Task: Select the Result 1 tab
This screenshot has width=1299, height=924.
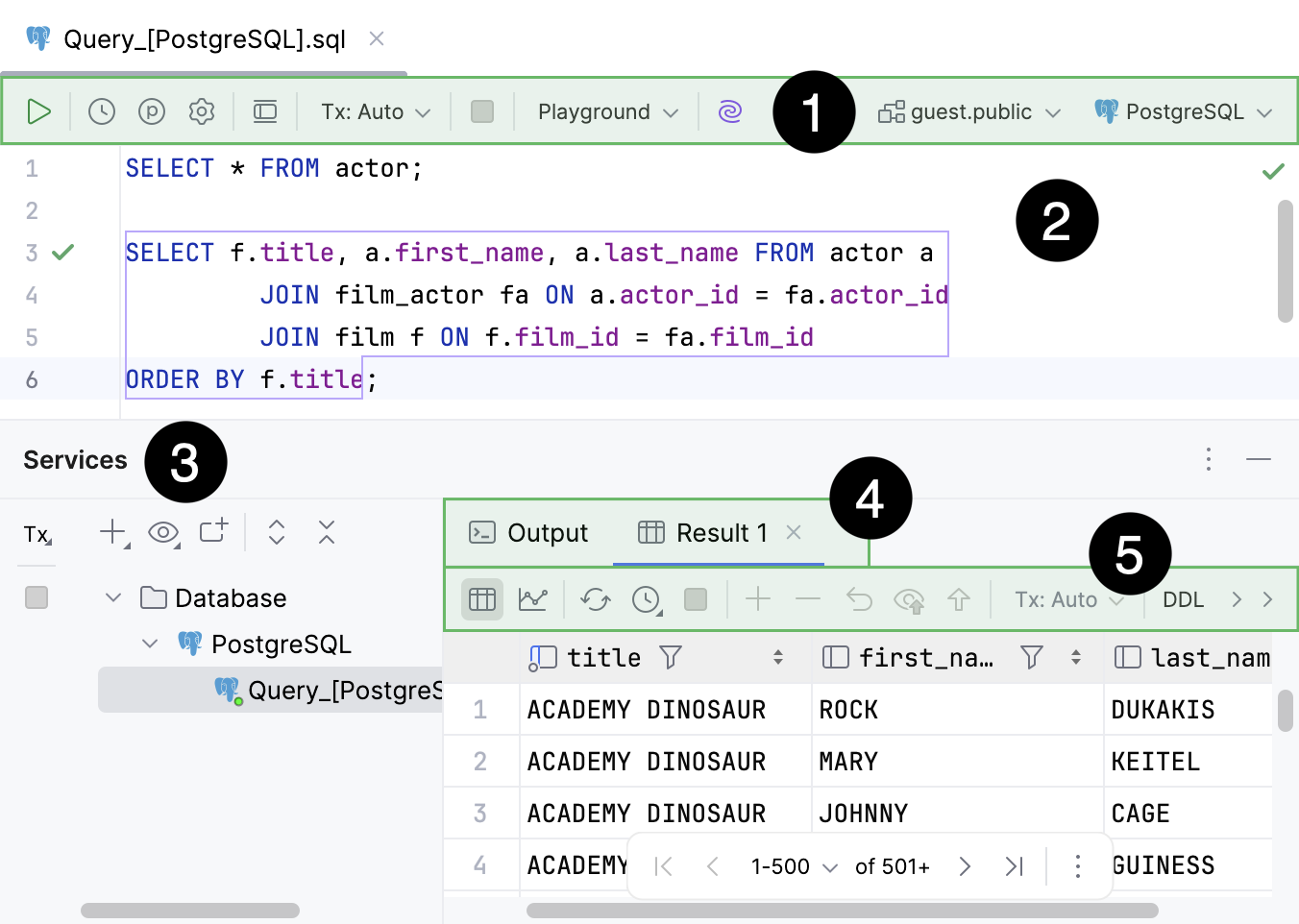Action: (721, 532)
